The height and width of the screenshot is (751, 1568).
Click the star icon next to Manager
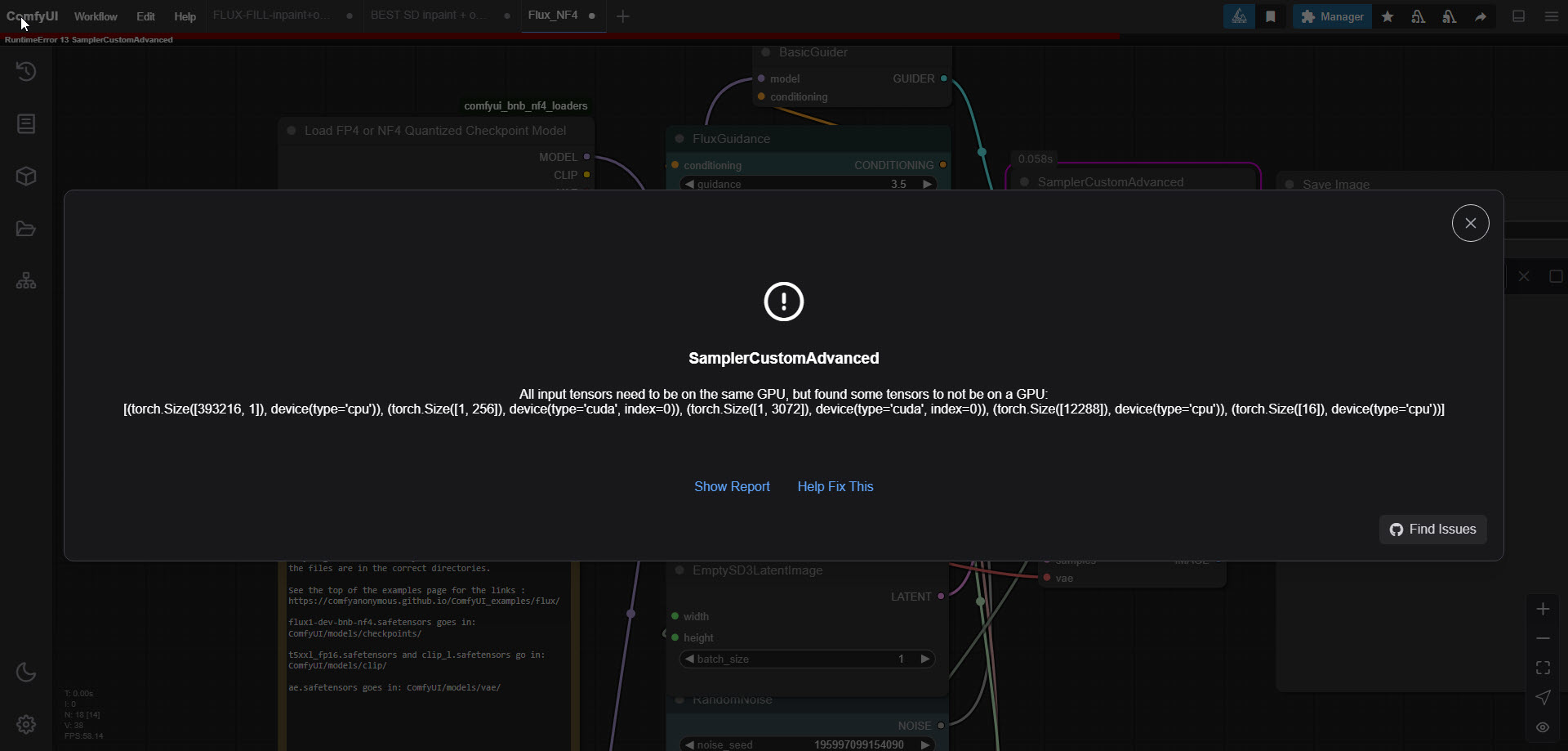click(x=1387, y=16)
